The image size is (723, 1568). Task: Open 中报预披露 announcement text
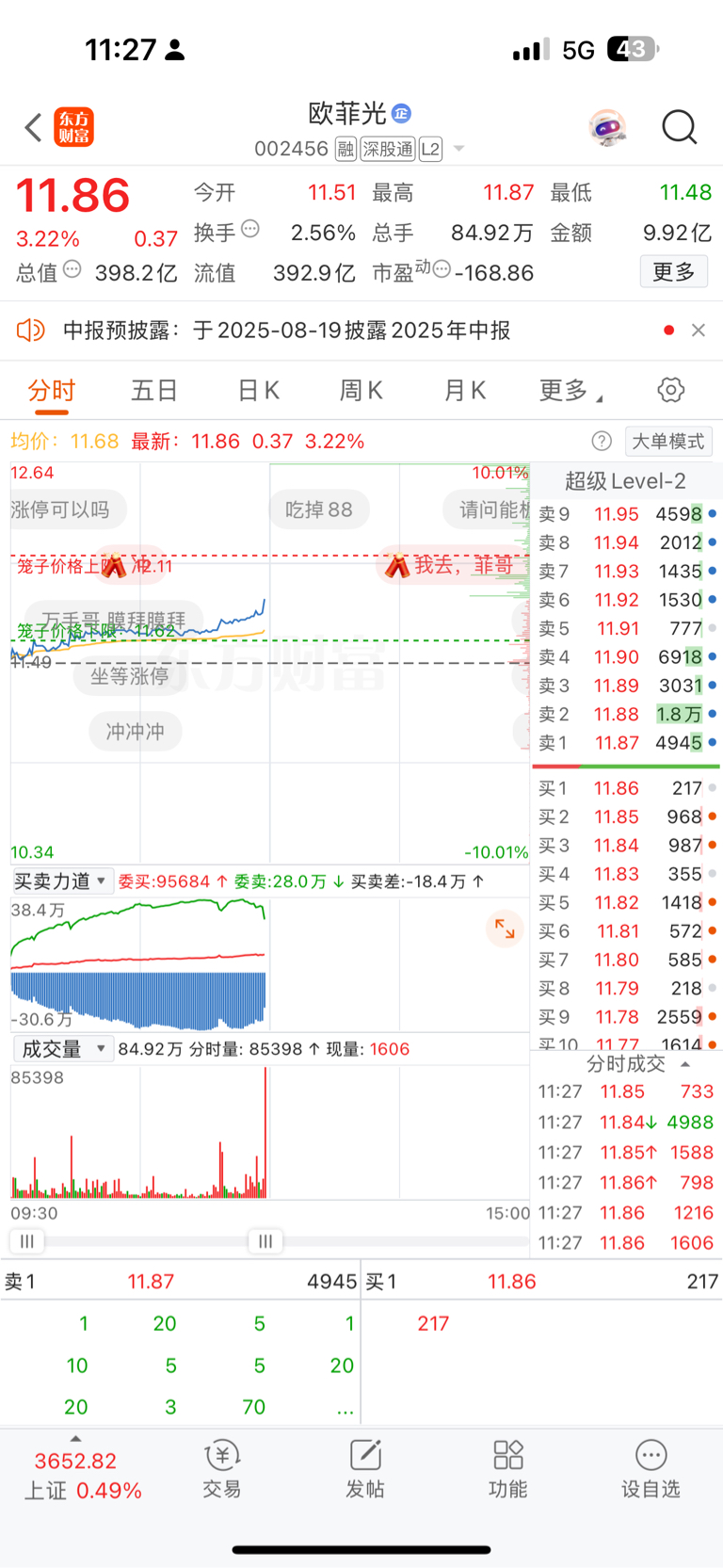(286, 331)
